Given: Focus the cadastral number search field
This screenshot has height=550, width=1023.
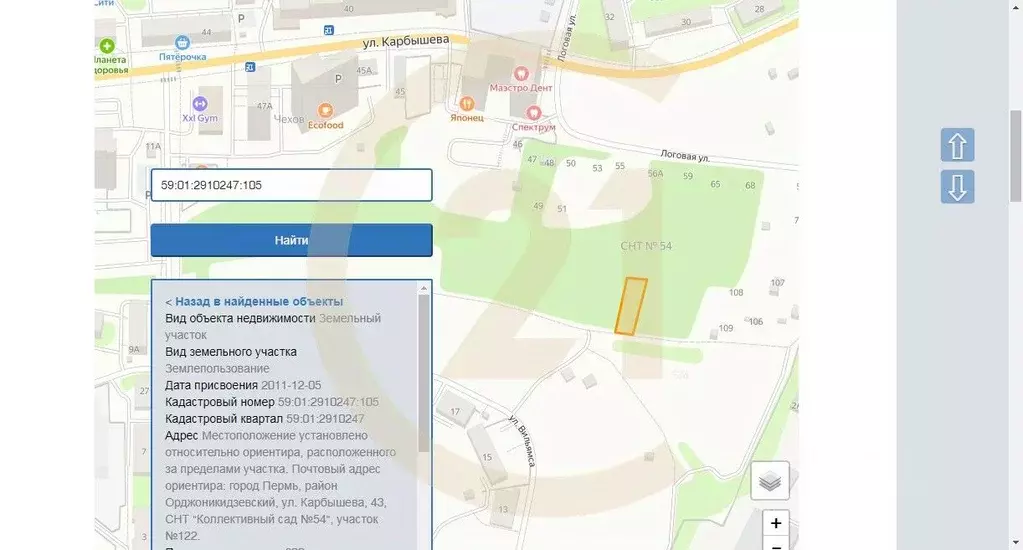Looking at the screenshot, I should (x=291, y=185).
